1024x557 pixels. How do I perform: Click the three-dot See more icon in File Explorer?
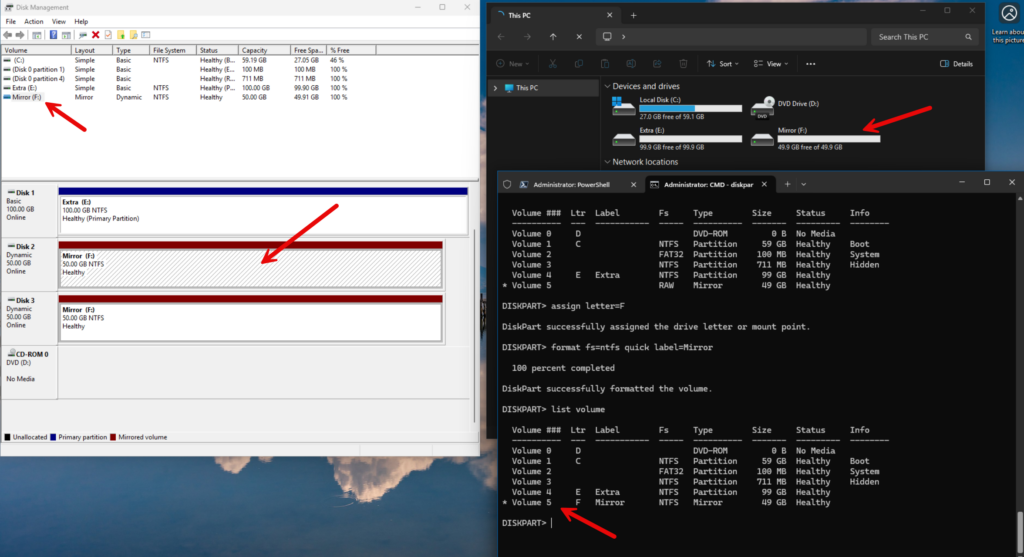point(810,64)
